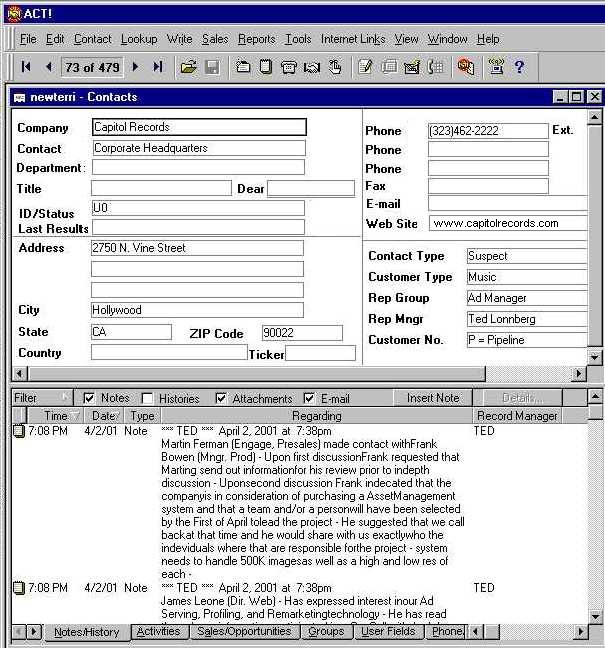
Task: Go to the previous contact record
Action: (49, 67)
